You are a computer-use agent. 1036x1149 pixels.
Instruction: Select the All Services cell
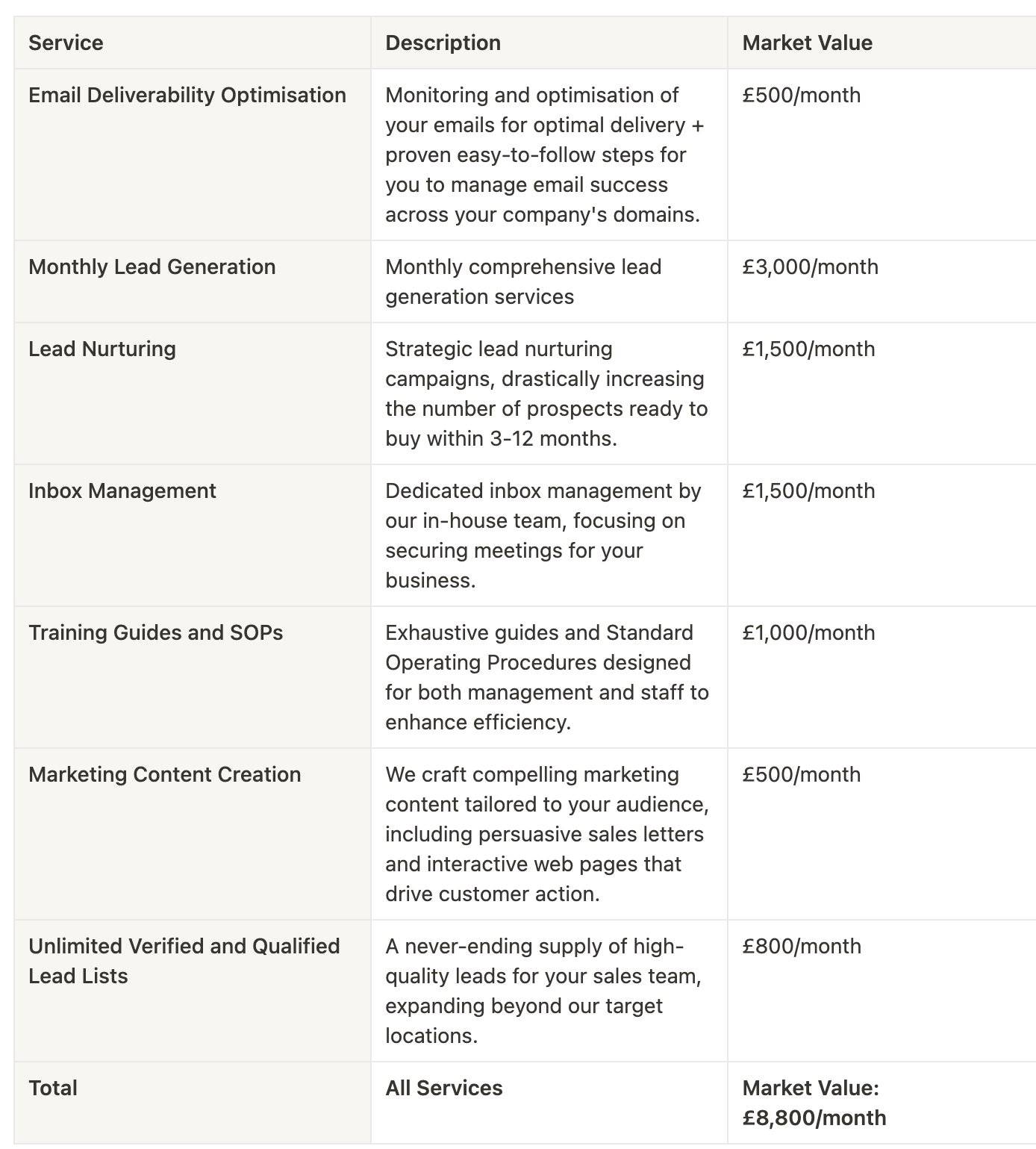click(x=549, y=1103)
